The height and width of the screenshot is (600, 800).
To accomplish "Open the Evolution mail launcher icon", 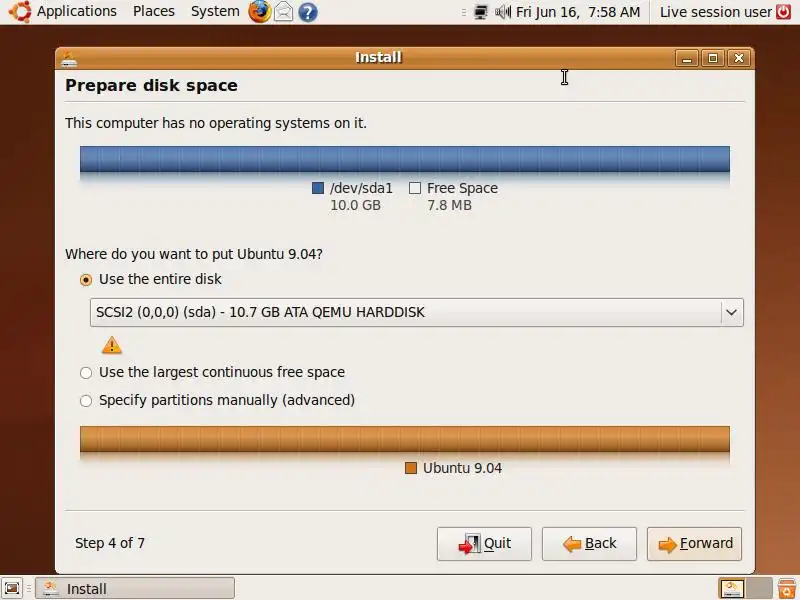I will (284, 12).
